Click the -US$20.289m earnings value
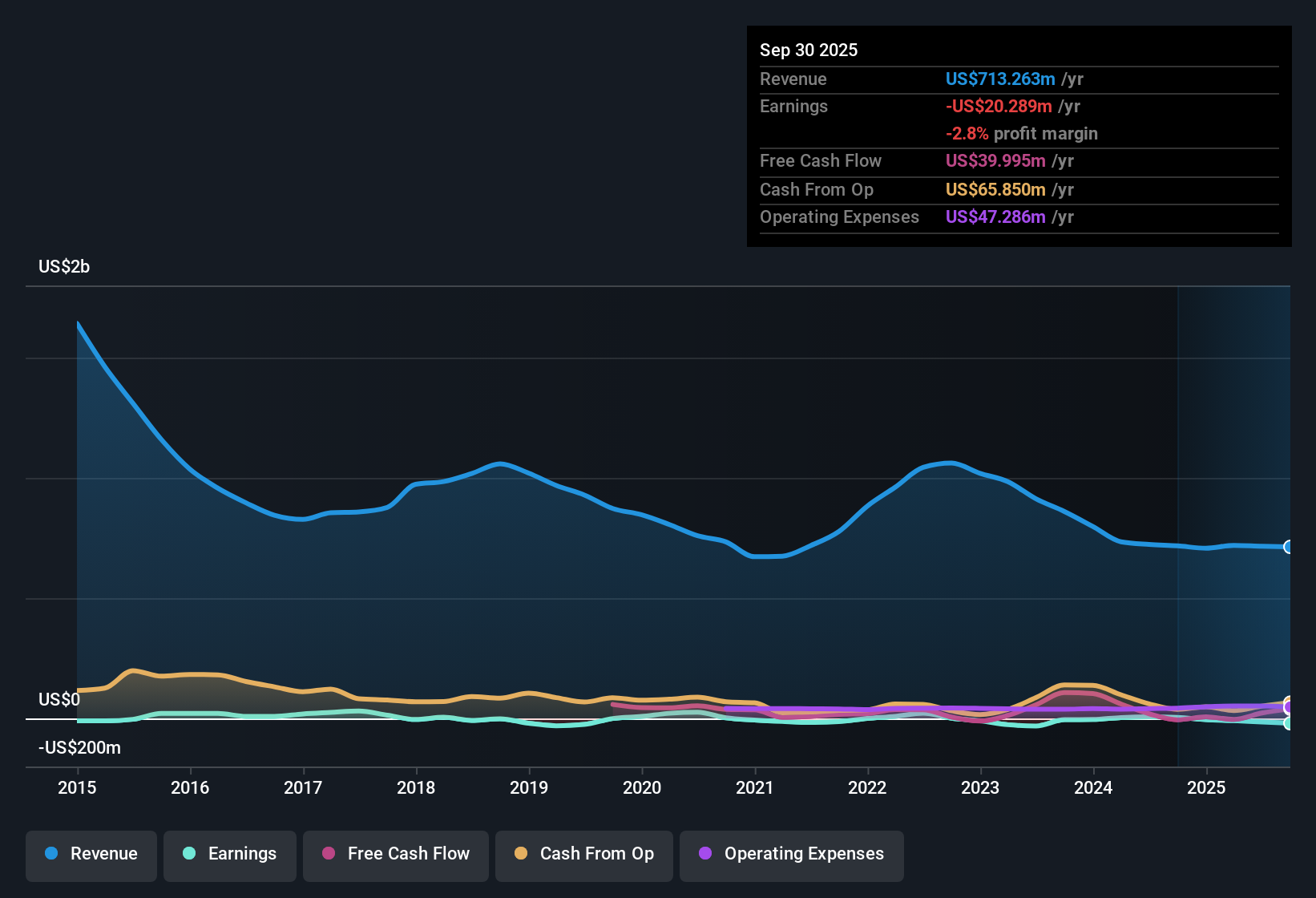 pos(999,106)
